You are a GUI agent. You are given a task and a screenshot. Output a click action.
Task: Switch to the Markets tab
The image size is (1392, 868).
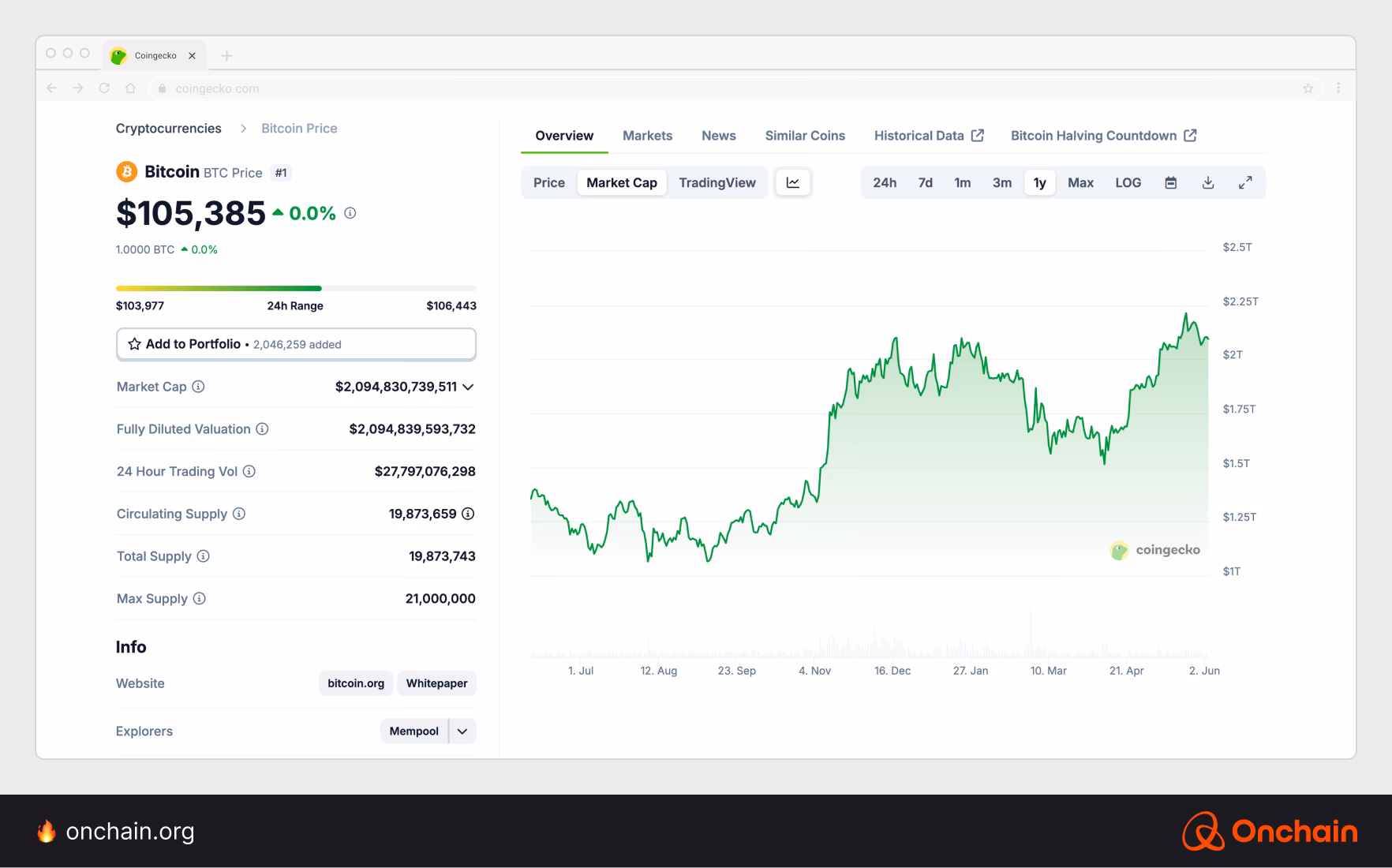point(647,135)
